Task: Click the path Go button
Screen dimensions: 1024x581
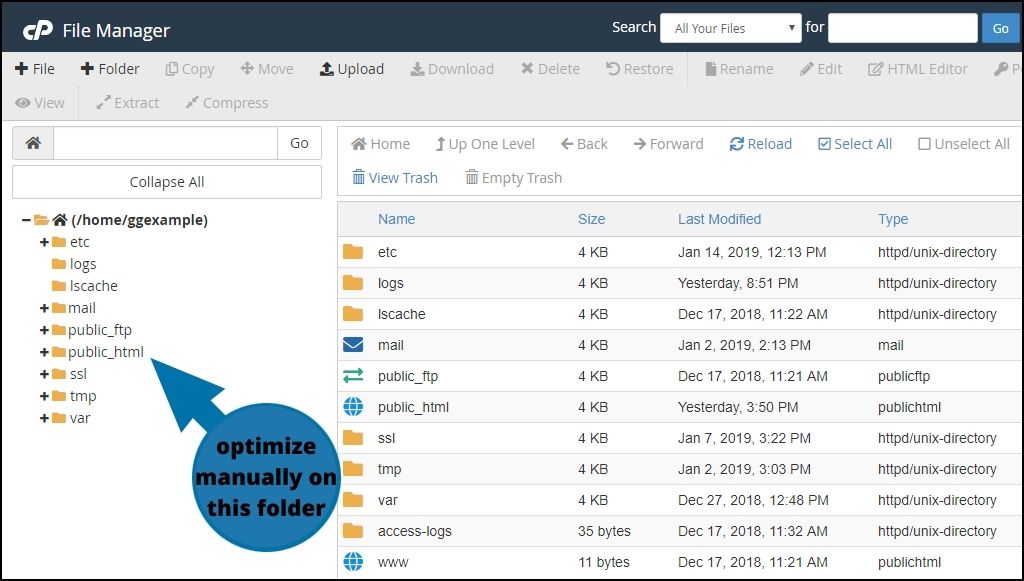Action: 299,143
